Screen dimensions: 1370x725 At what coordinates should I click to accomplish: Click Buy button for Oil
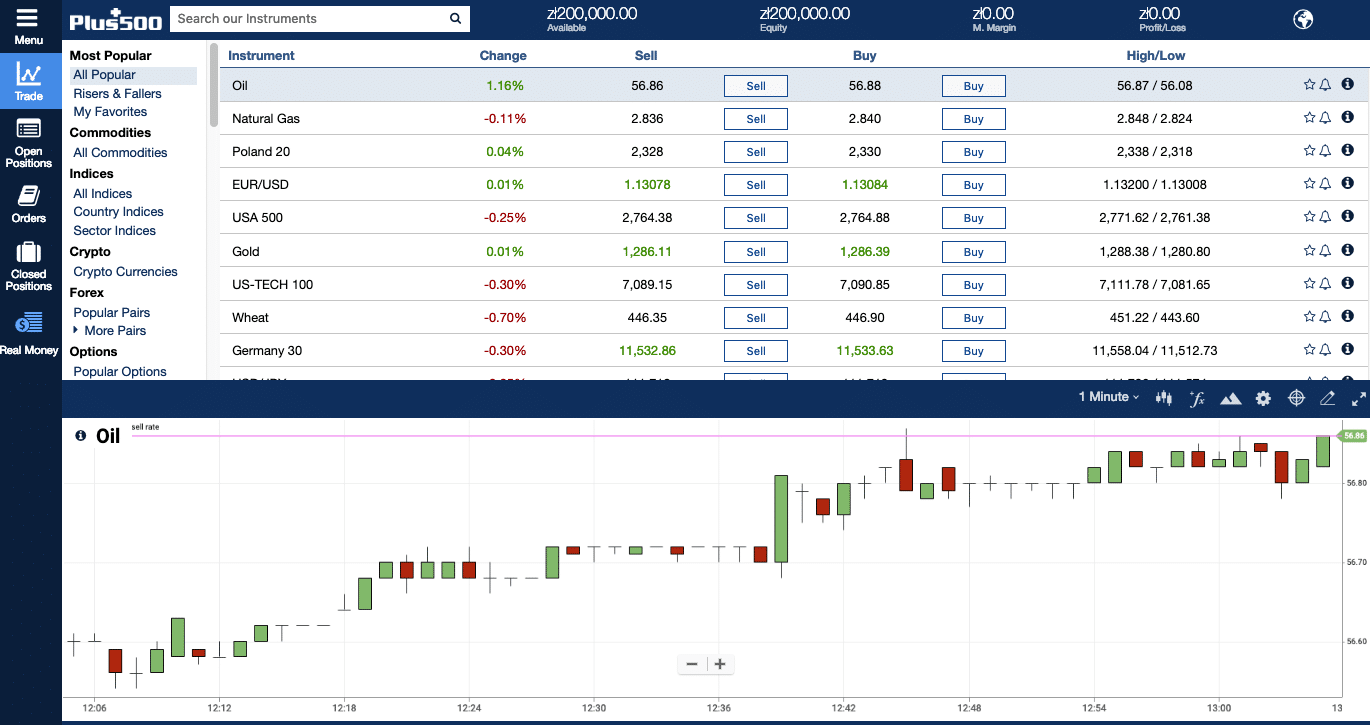974,86
